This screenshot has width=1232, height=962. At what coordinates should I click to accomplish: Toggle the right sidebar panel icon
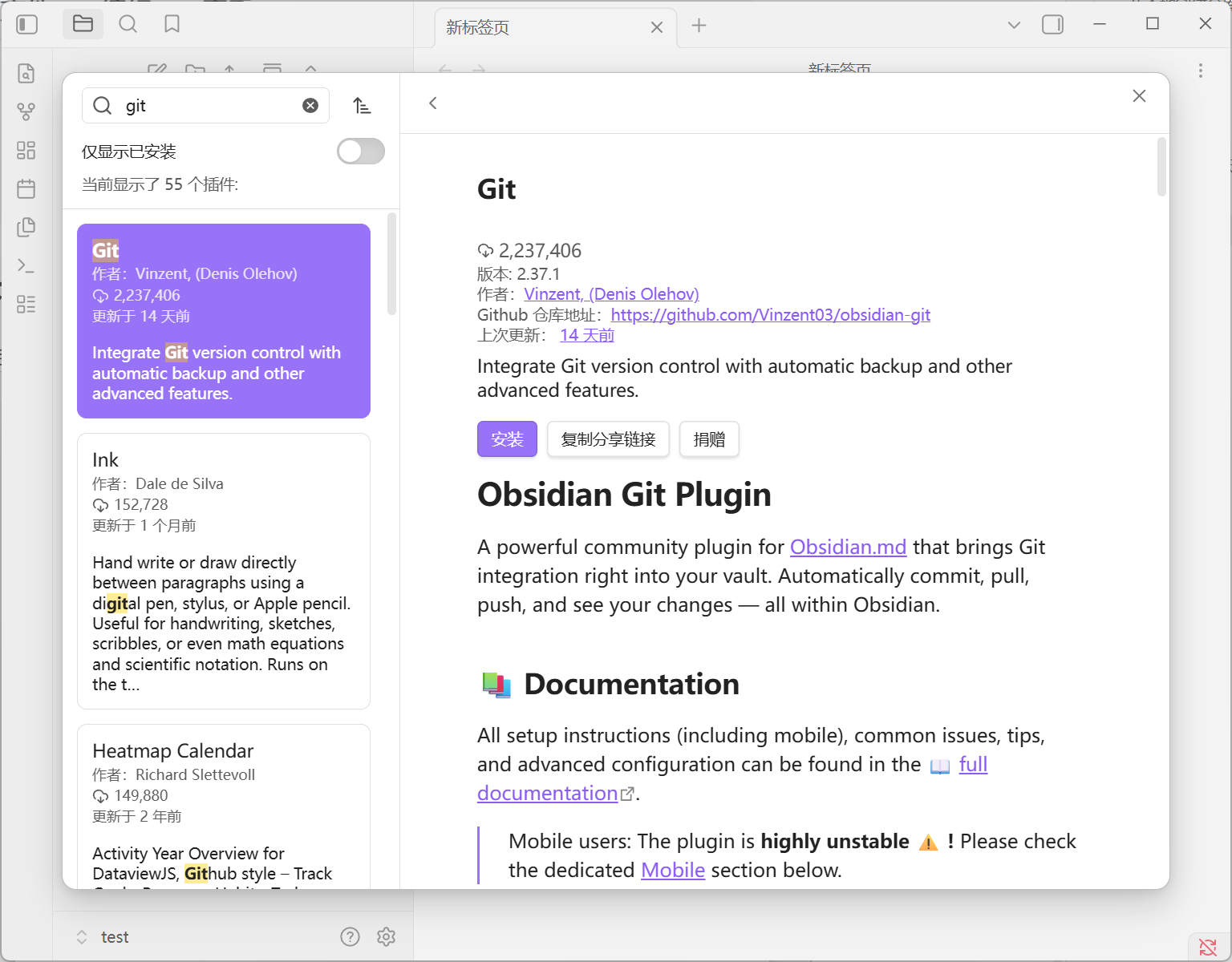pos(1052,25)
